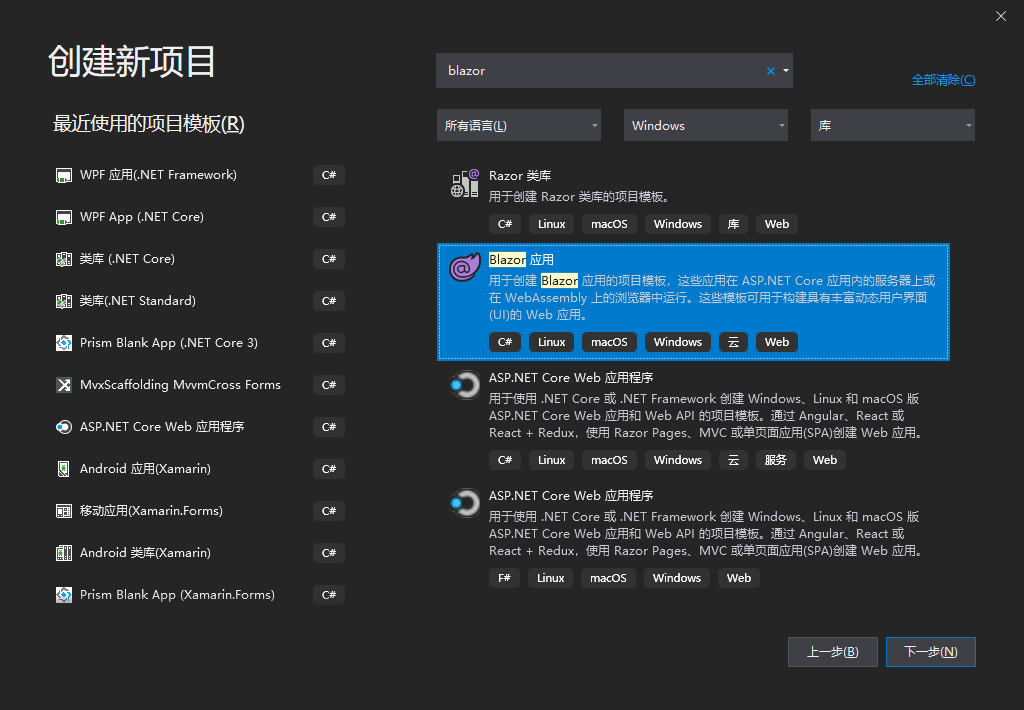Open the 库 project type filter dropdown
1024x710 pixels.
(893, 125)
